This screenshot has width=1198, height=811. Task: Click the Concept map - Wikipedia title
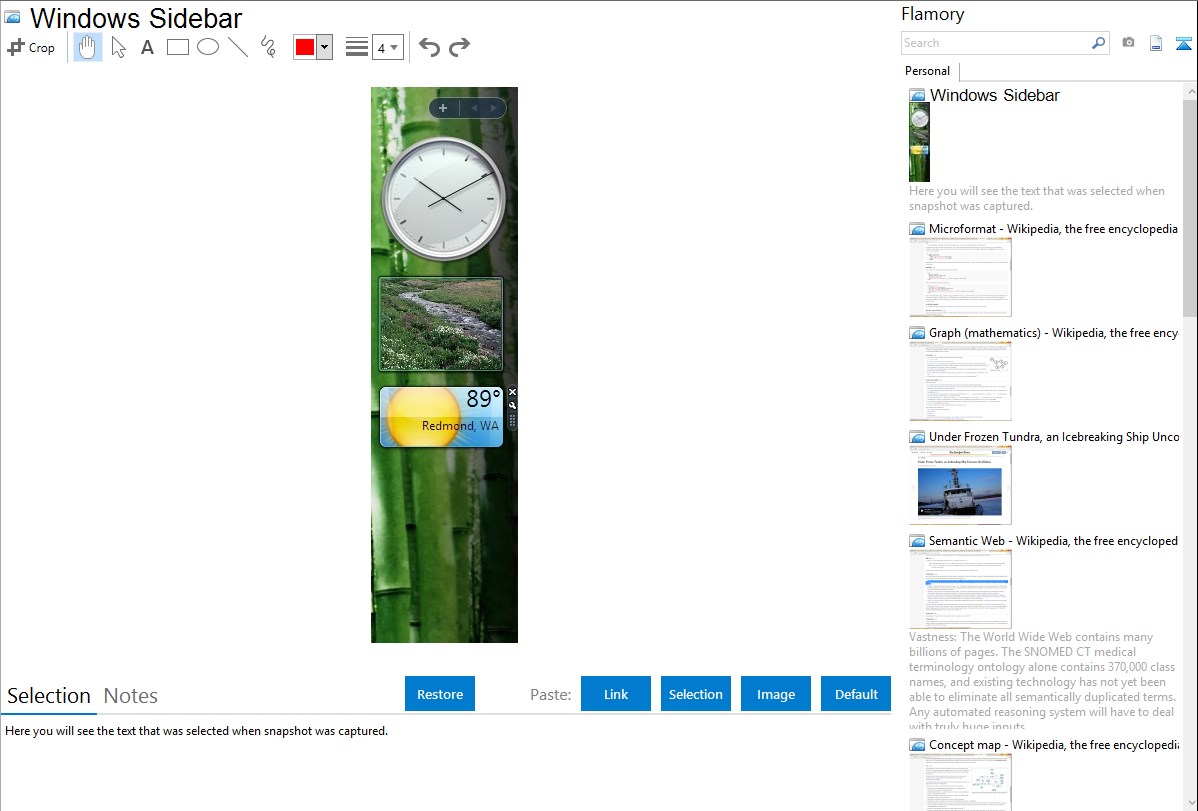pos(1053,744)
